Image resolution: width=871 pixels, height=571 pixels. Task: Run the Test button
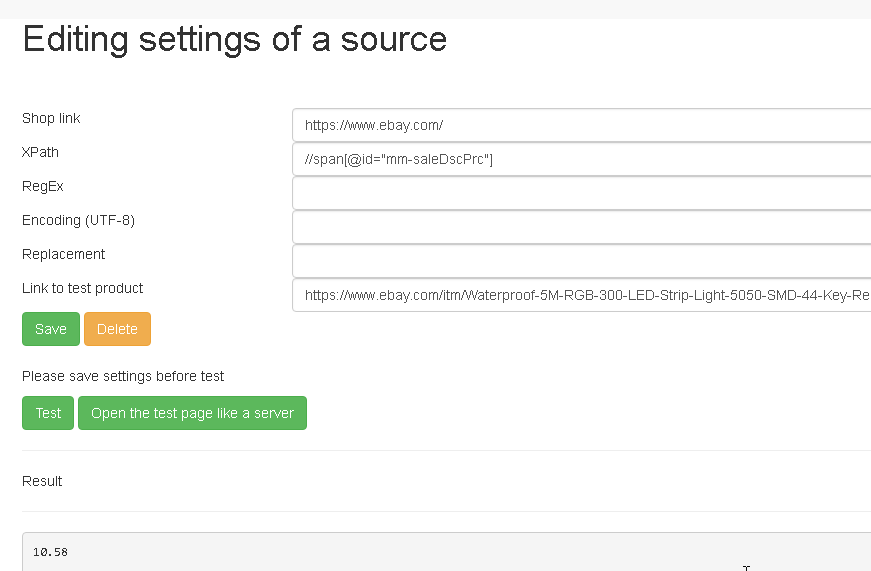coord(48,413)
